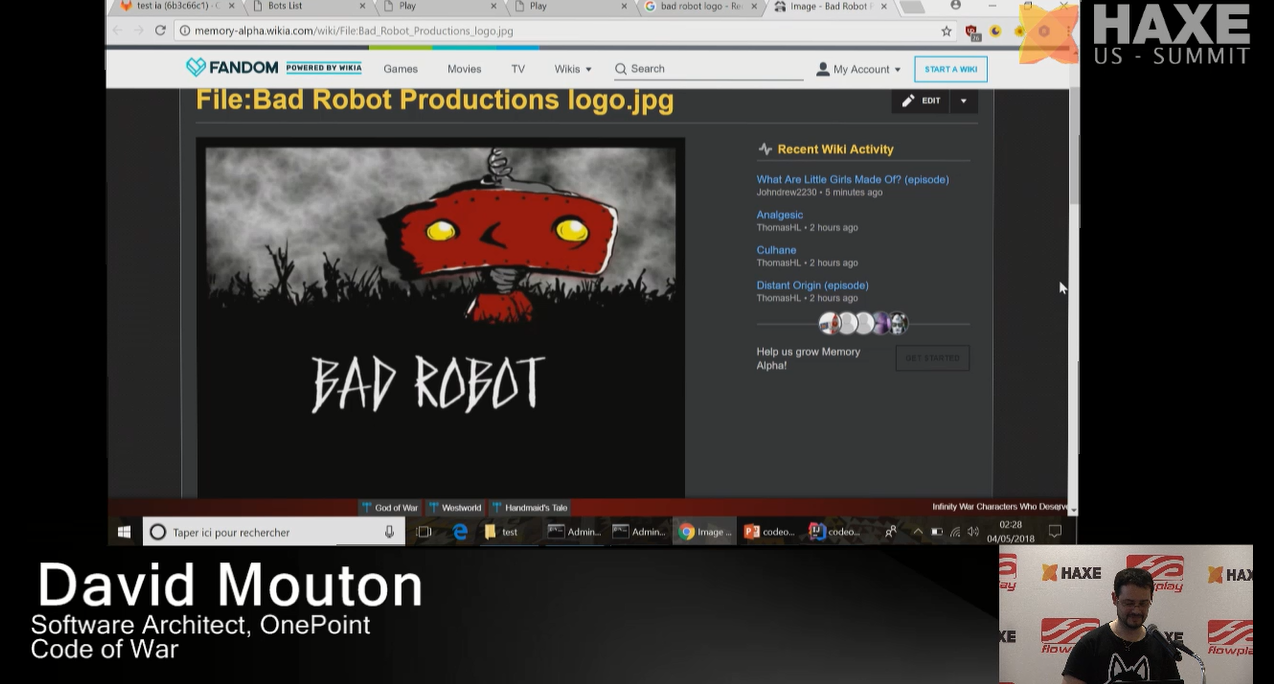Expand the Wikis dropdown menu
The width and height of the screenshot is (1274, 684).
point(573,69)
